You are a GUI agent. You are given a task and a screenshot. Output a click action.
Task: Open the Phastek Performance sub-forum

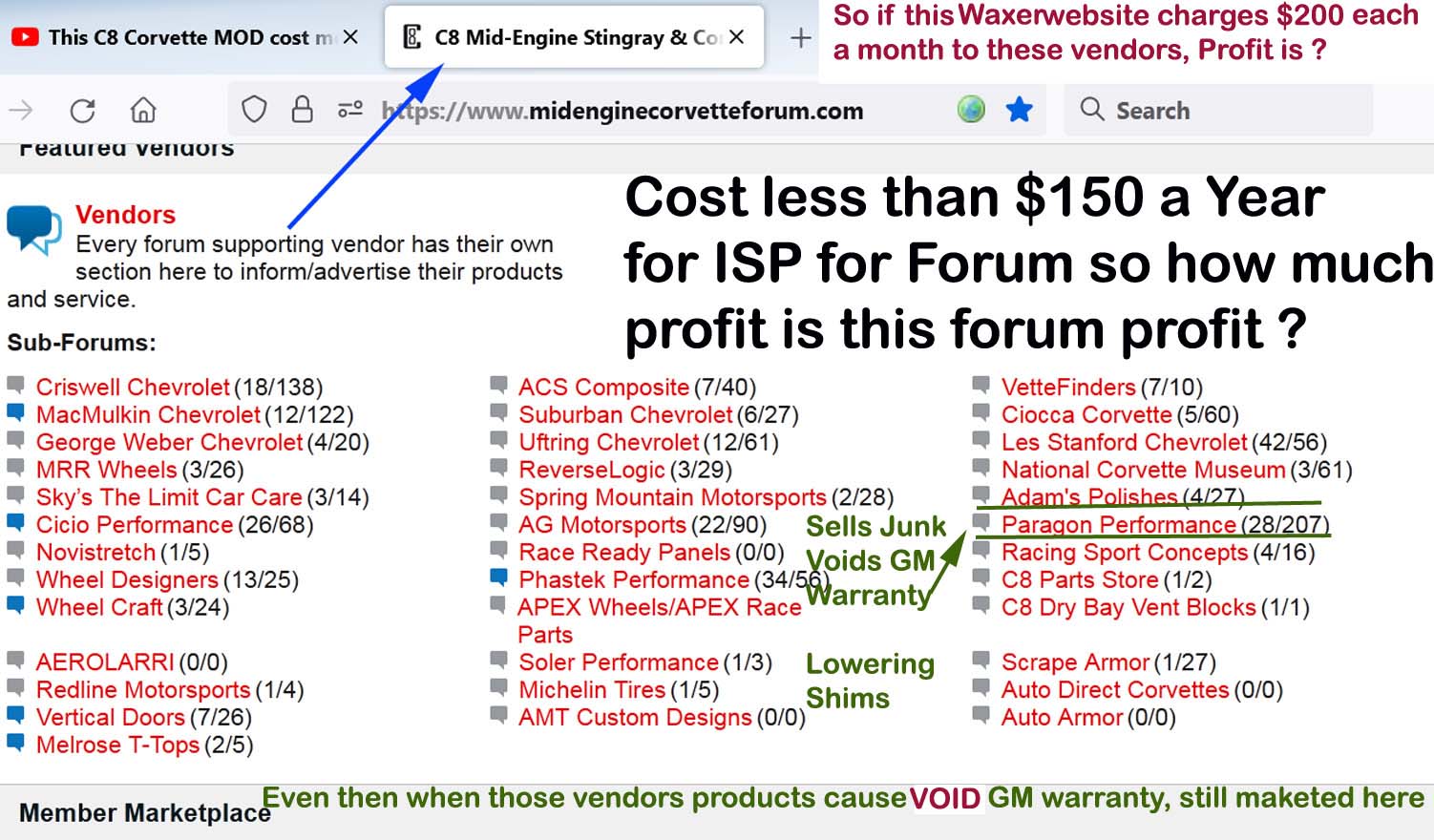pos(634,579)
